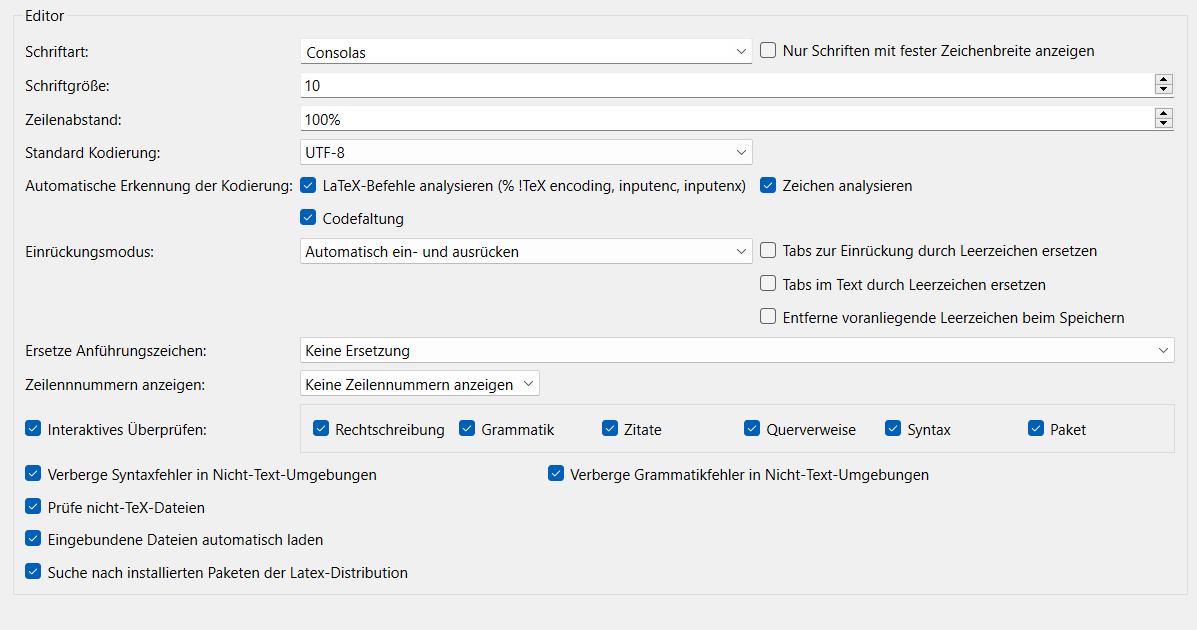1197x630 pixels.
Task: Toggle Verberge Syntaxfehler in Nicht-Text-Umgebungen
Action: [33, 473]
